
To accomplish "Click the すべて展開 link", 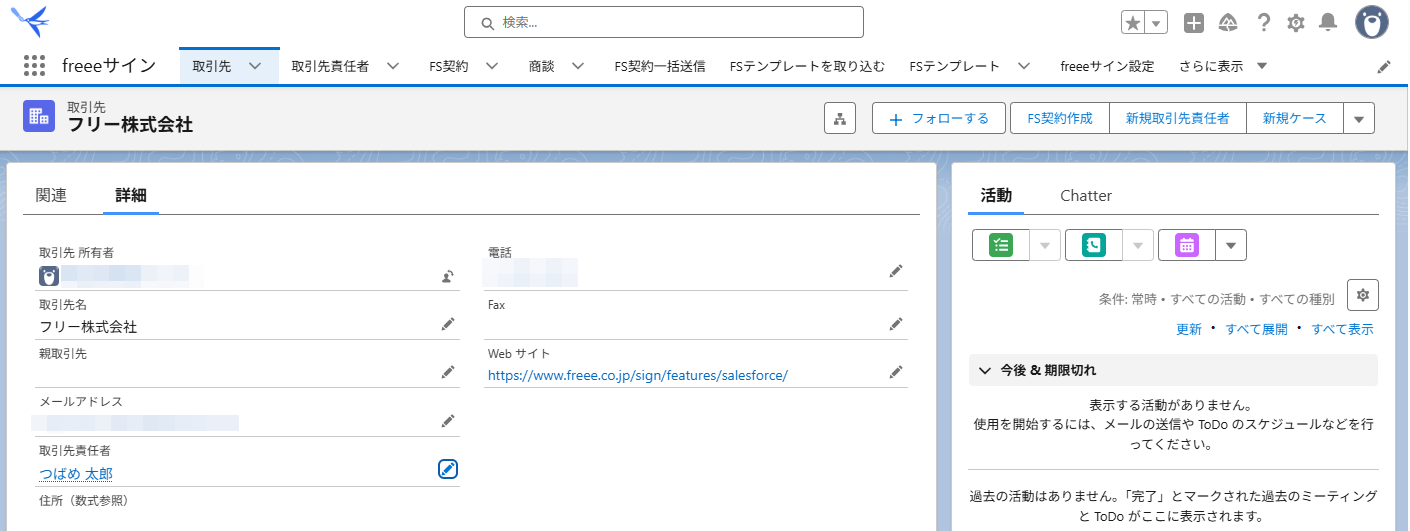I will click(x=1256, y=329).
